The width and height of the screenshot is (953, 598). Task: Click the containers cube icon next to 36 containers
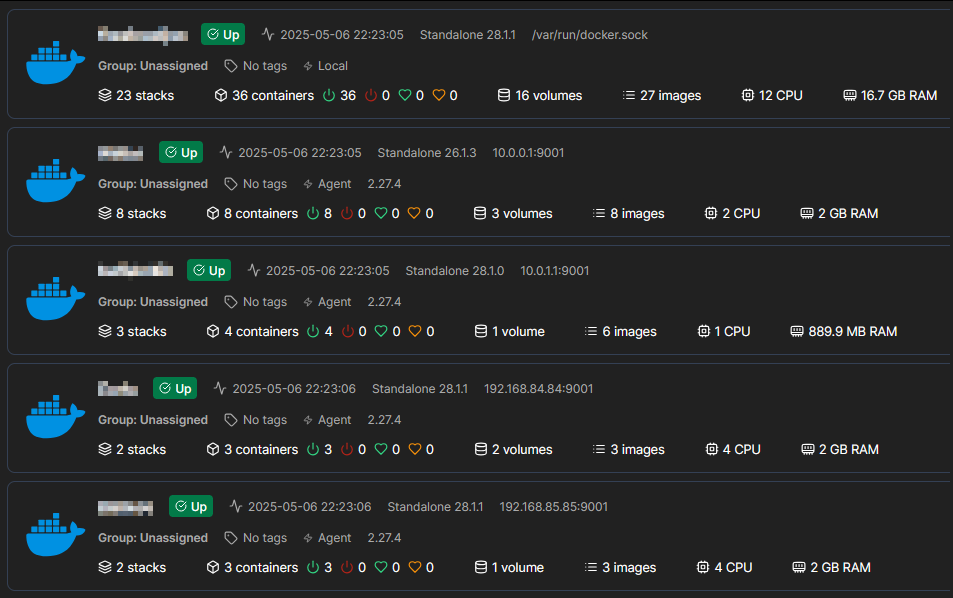coord(221,95)
